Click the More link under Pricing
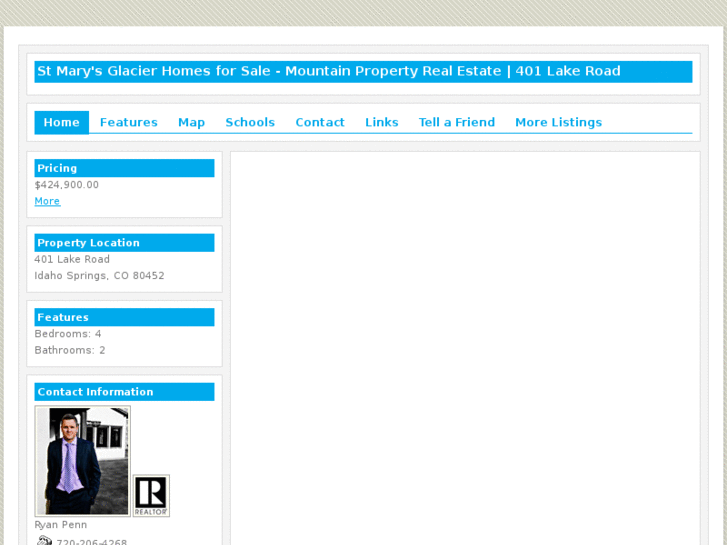Image resolution: width=727 pixels, height=545 pixels. (47, 201)
